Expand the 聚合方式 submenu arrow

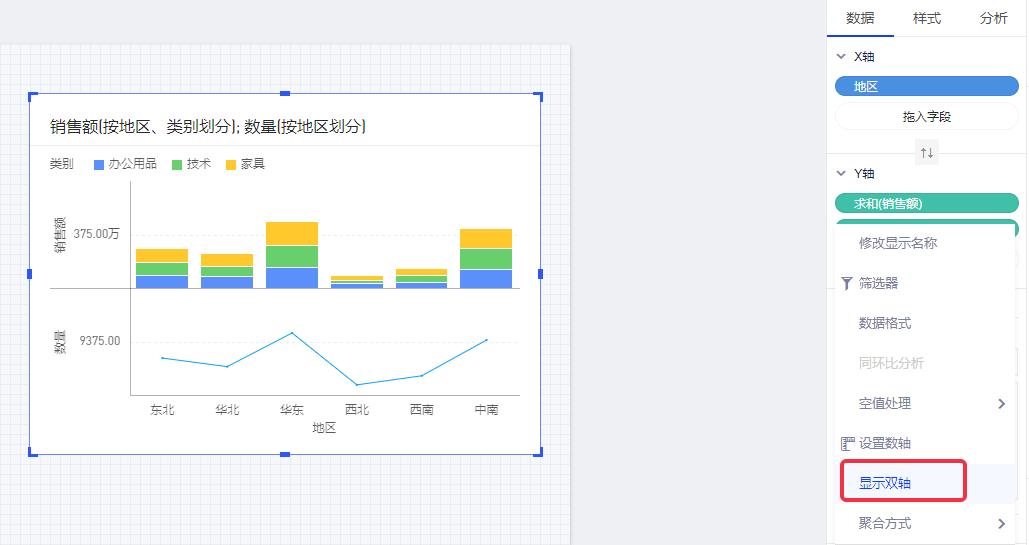(x=1001, y=523)
